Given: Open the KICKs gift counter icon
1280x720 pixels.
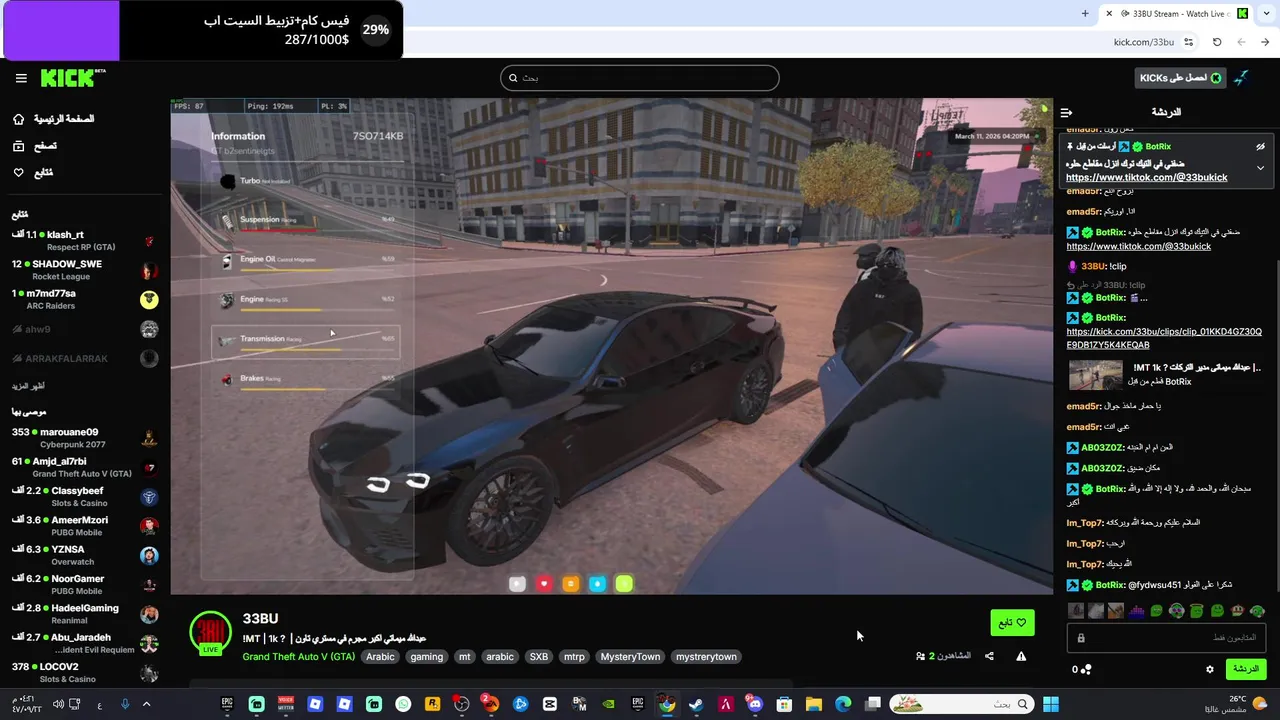Looking at the screenshot, I should click(x=1082, y=669).
